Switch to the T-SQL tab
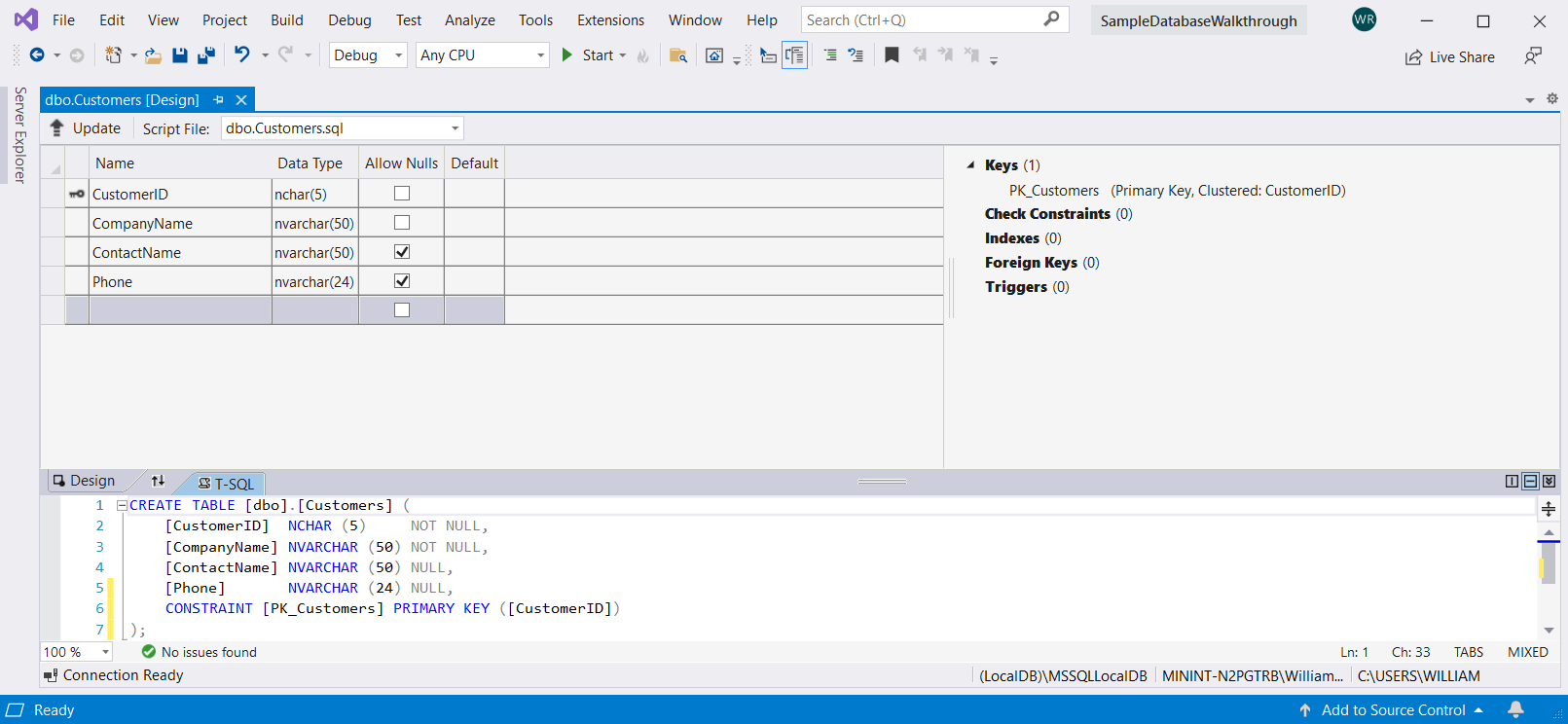1568x724 pixels. (226, 484)
